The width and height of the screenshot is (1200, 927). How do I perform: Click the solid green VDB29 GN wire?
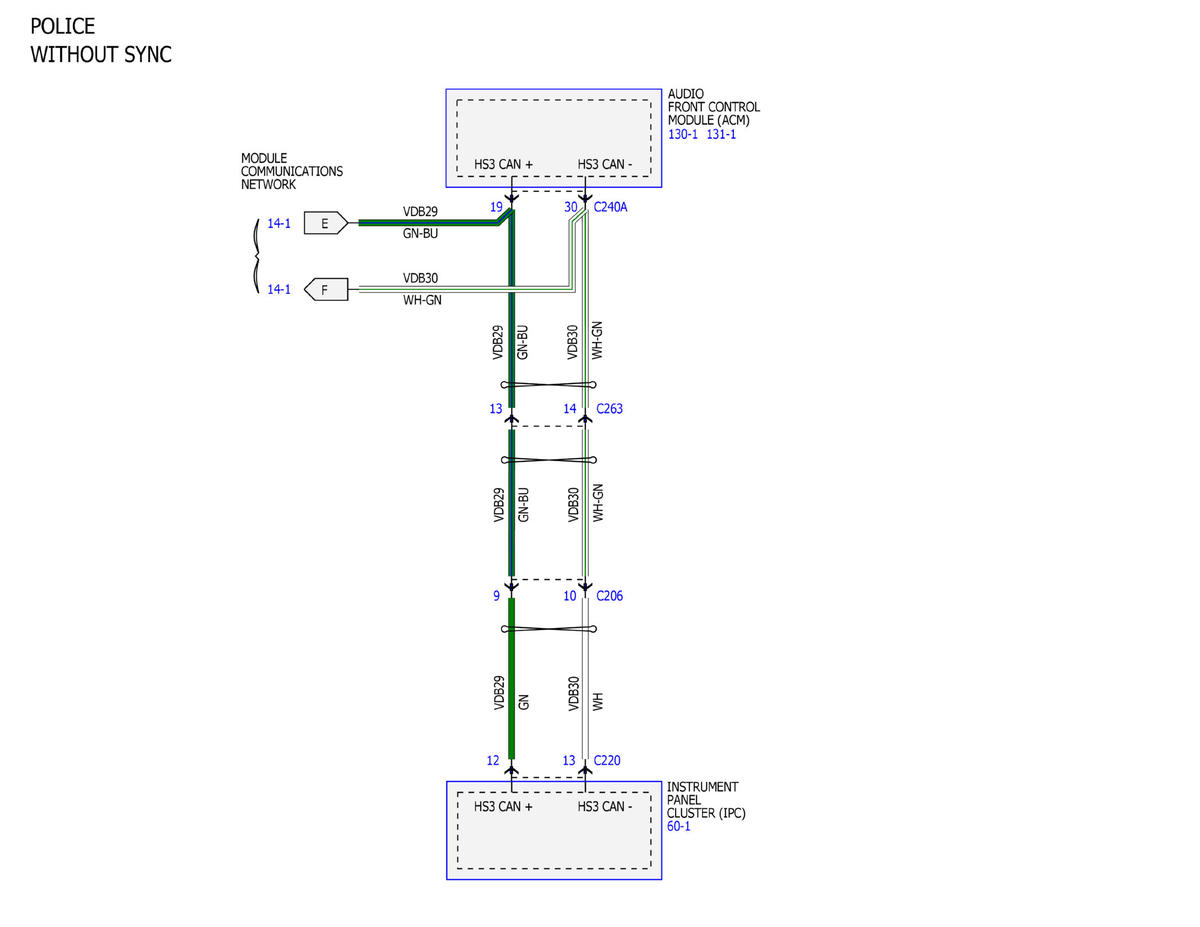[511, 680]
